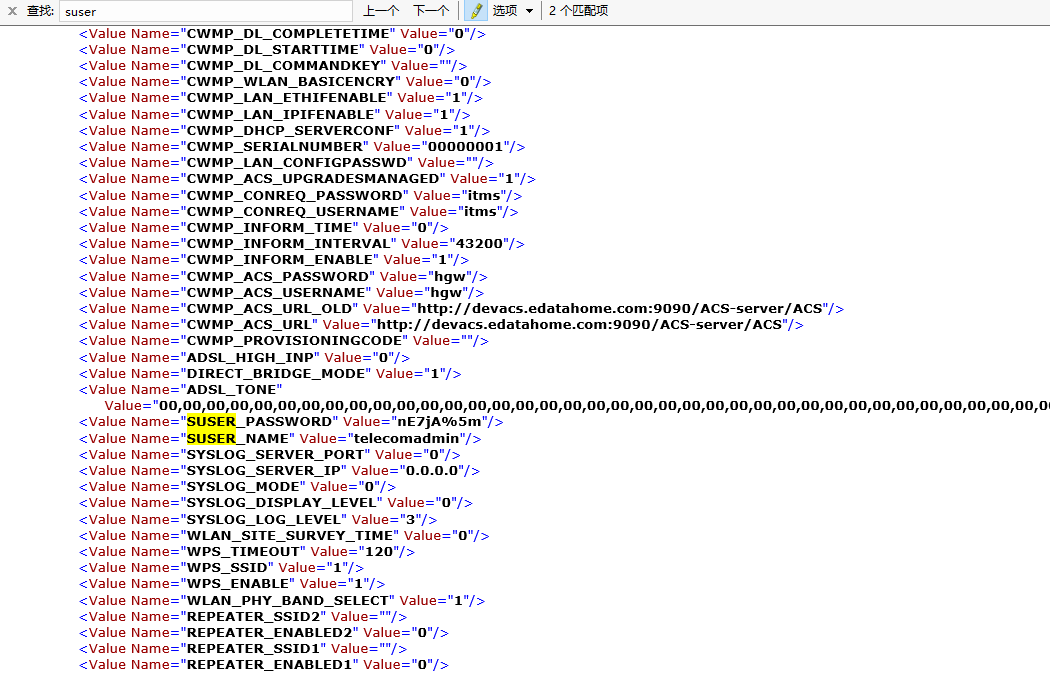This screenshot has height=673, width=1050.
Task: Click the highlighted SUSER text in SUSER_NAME
Action: point(211,438)
